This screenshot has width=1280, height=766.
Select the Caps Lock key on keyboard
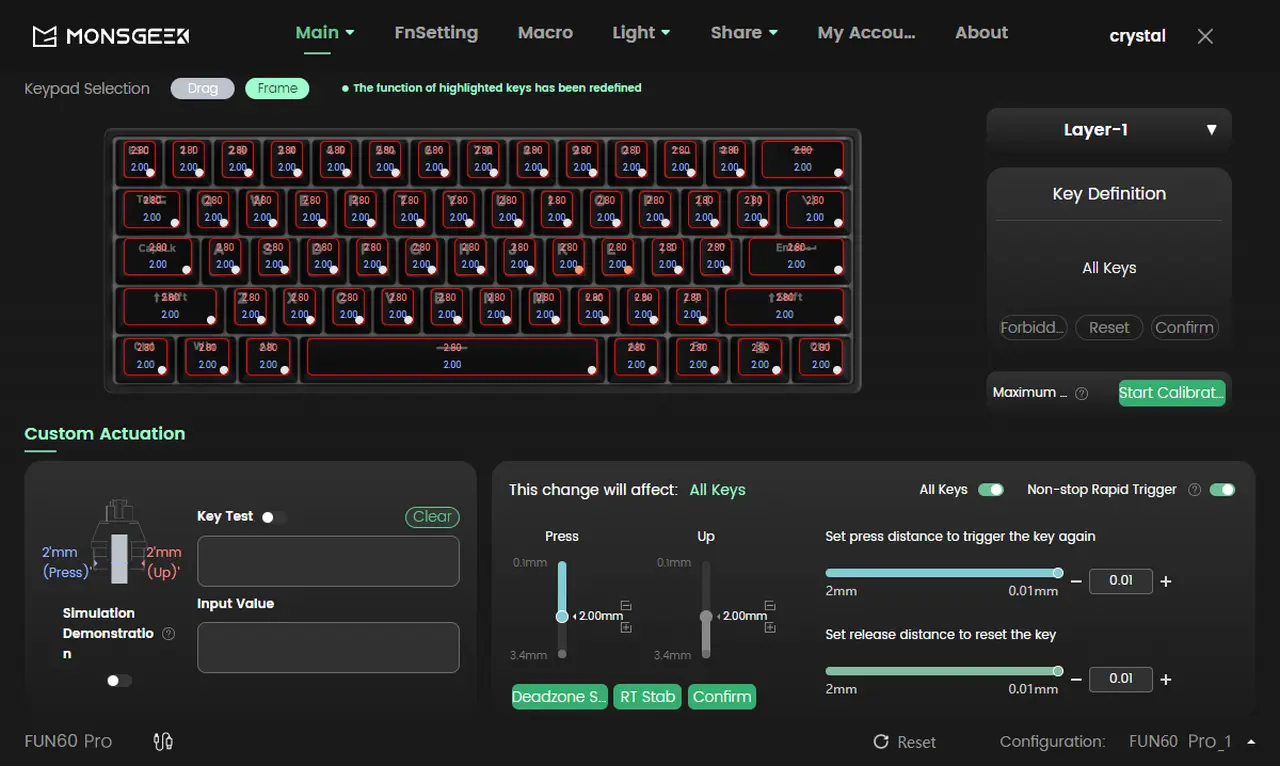click(x=158, y=257)
